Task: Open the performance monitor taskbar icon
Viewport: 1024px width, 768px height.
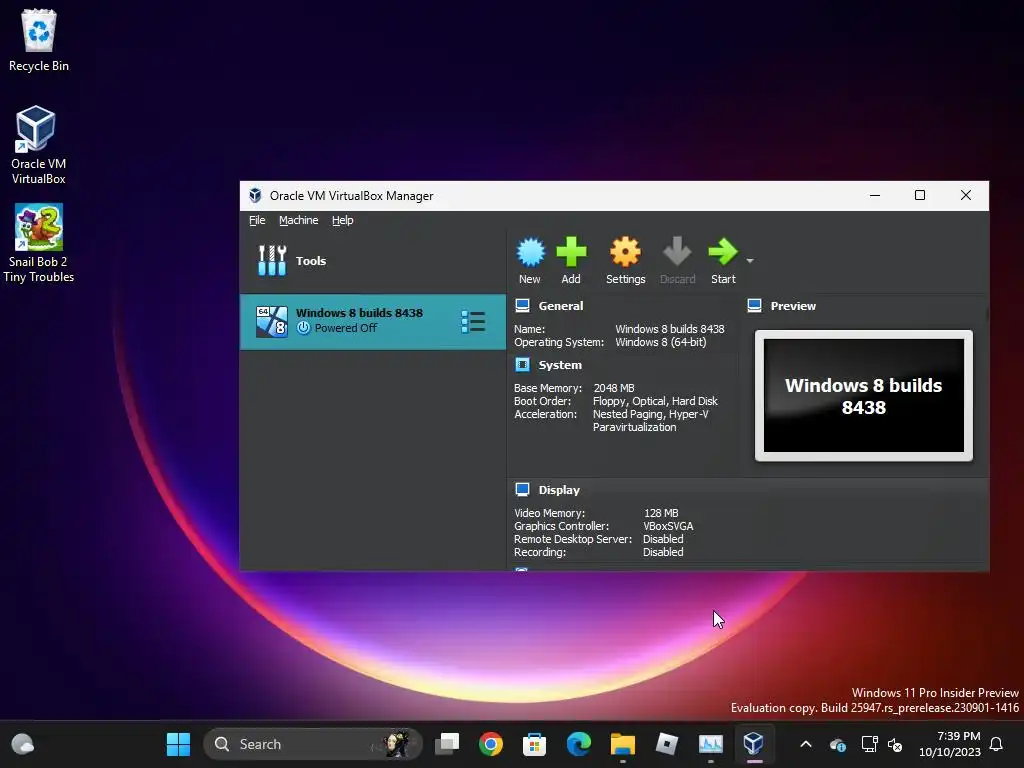Action: coord(711,744)
